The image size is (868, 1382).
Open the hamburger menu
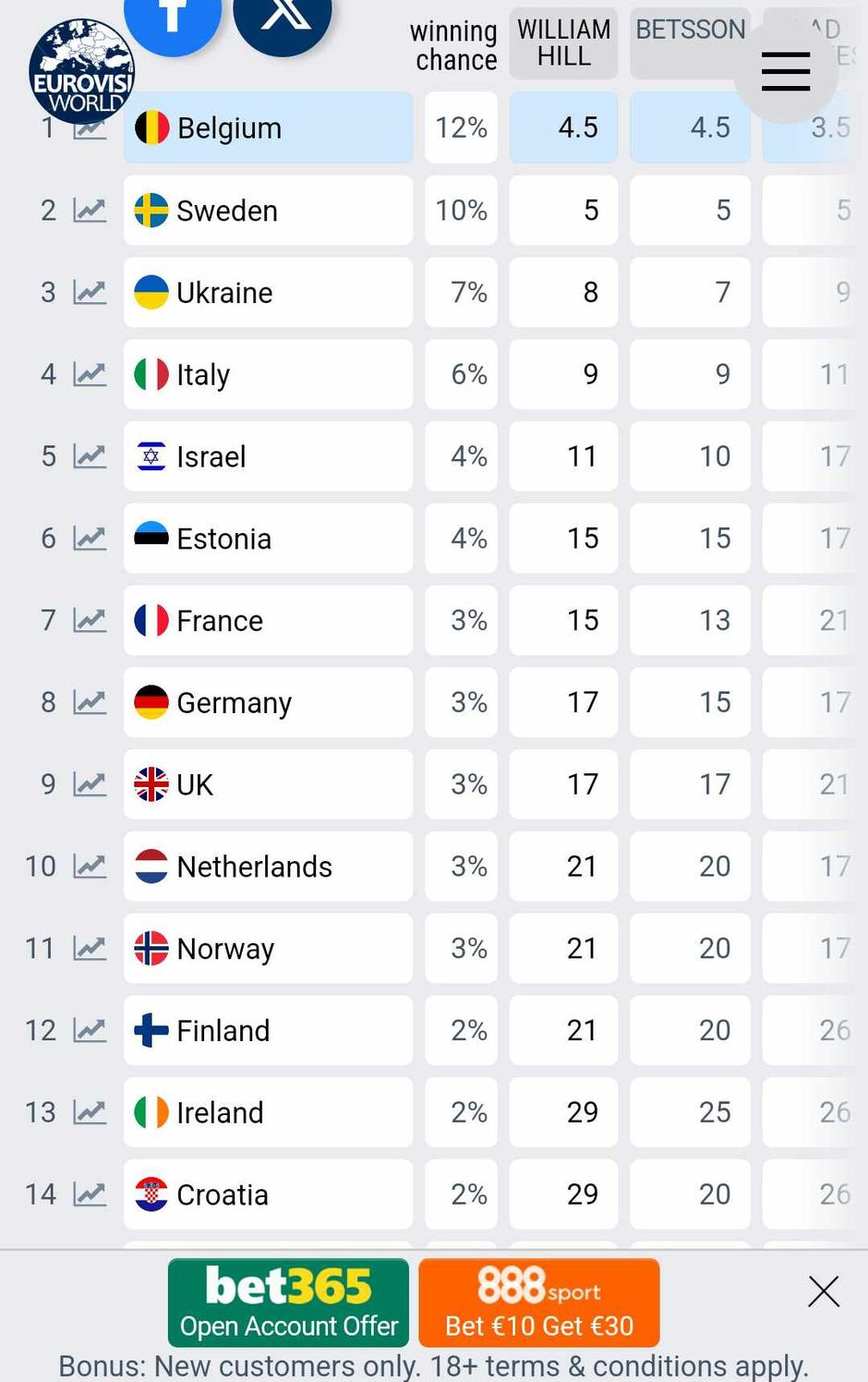(x=786, y=71)
